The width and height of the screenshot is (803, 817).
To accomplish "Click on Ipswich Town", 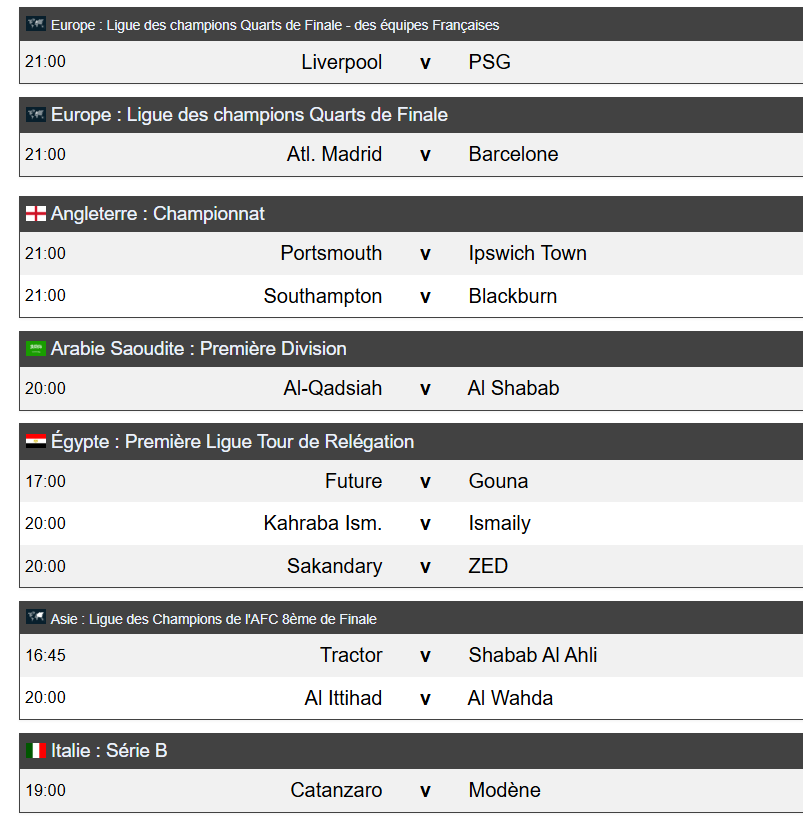I will (527, 253).
